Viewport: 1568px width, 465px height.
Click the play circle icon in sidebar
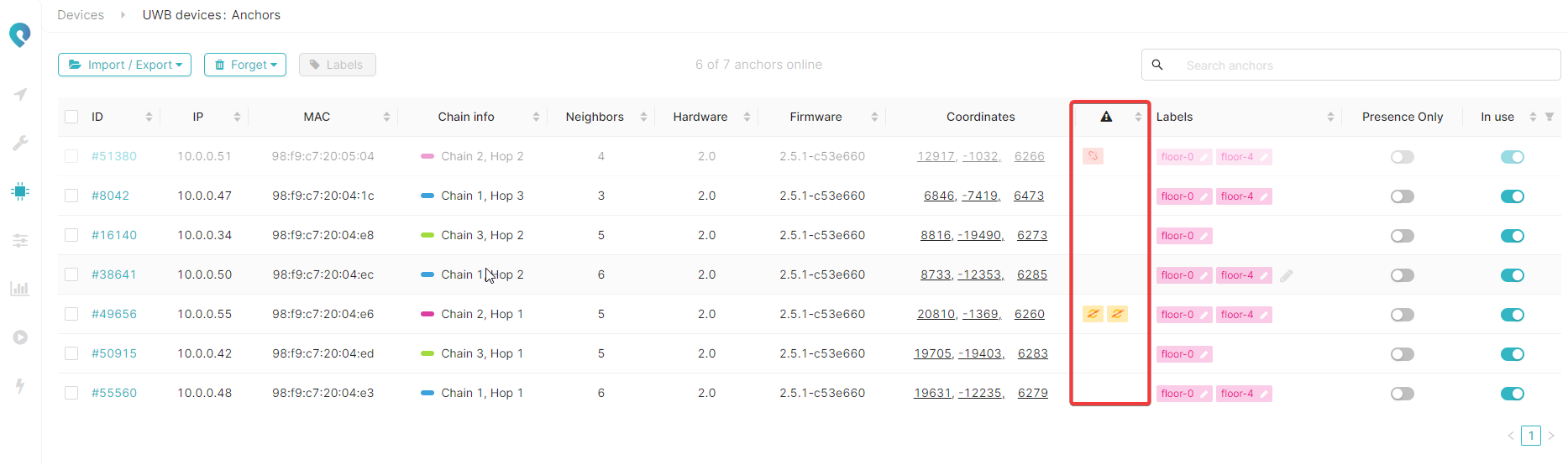(20, 337)
